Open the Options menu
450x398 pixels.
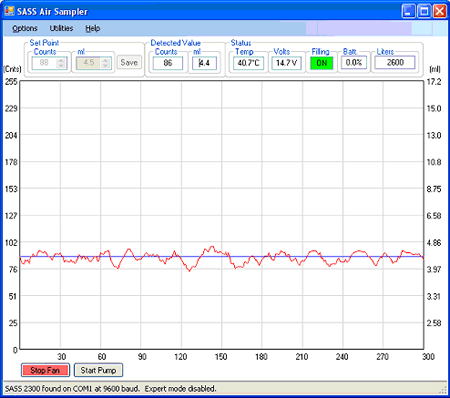[25, 29]
